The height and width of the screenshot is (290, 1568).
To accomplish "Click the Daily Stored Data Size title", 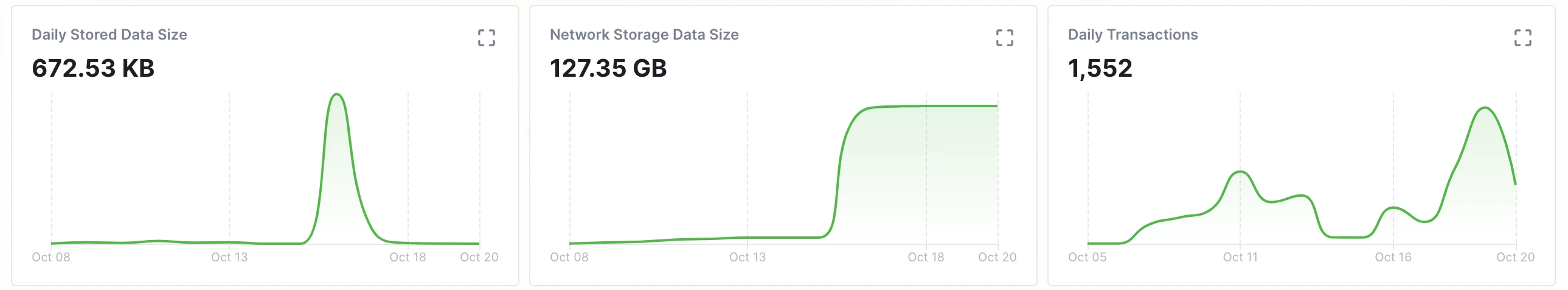I will [109, 35].
